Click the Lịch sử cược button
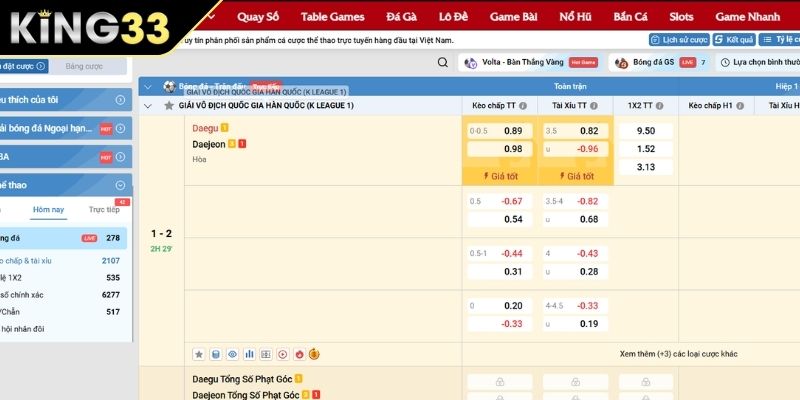 [x=679, y=39]
